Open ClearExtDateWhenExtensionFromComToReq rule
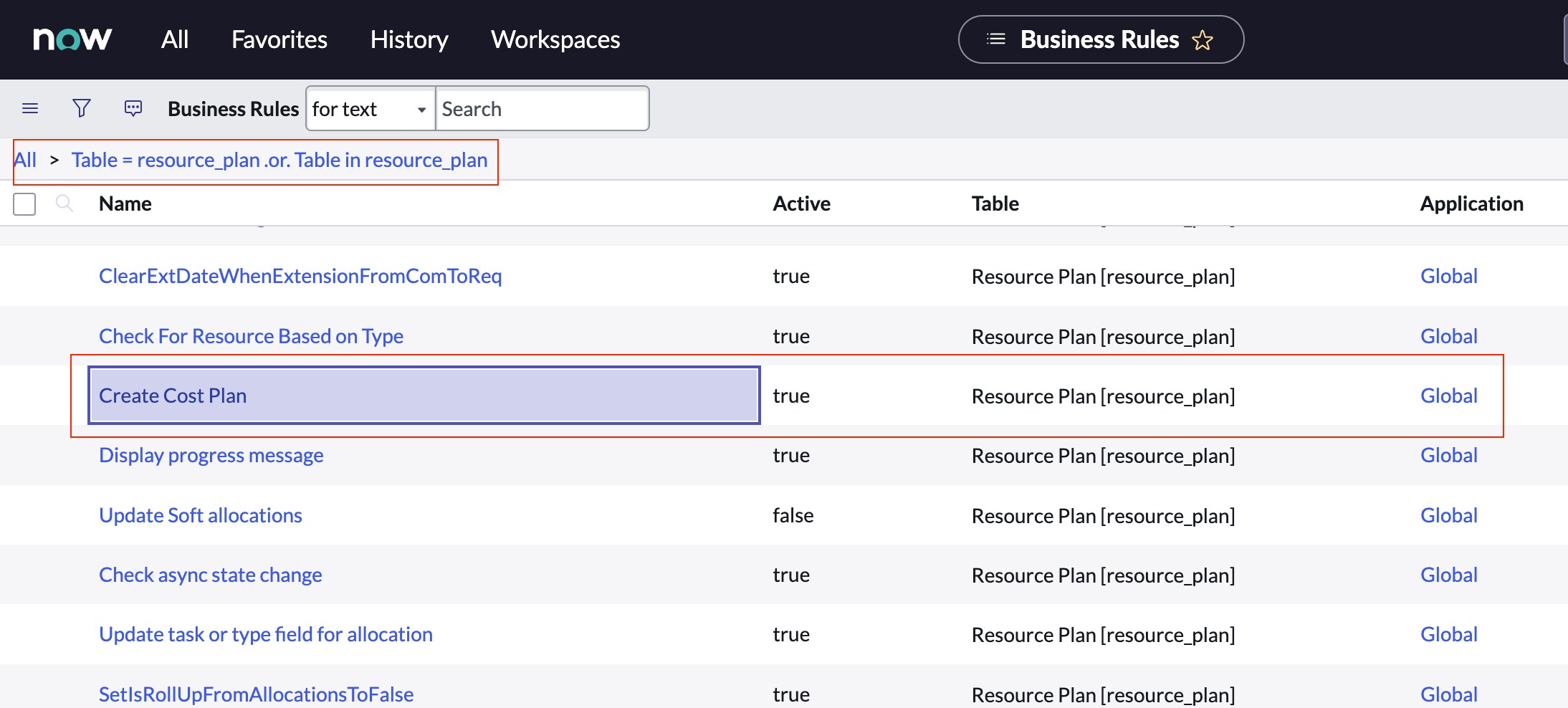Image resolution: width=1568 pixels, height=708 pixels. (x=300, y=276)
